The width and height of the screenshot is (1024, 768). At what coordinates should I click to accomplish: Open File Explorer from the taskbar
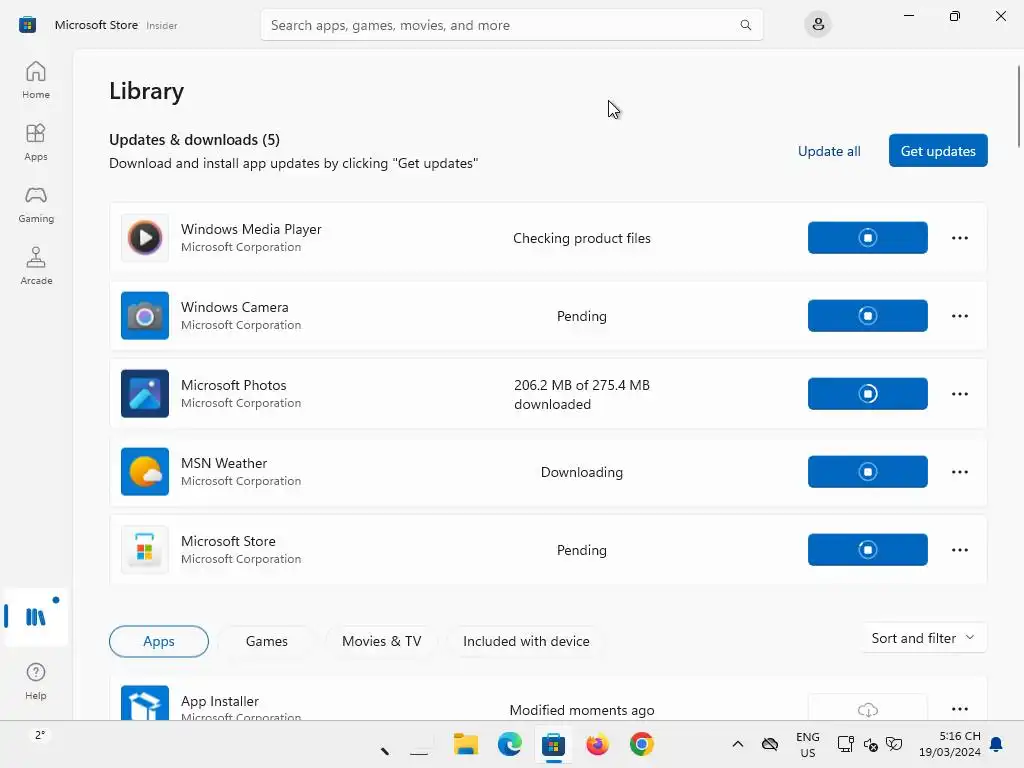coord(466,744)
